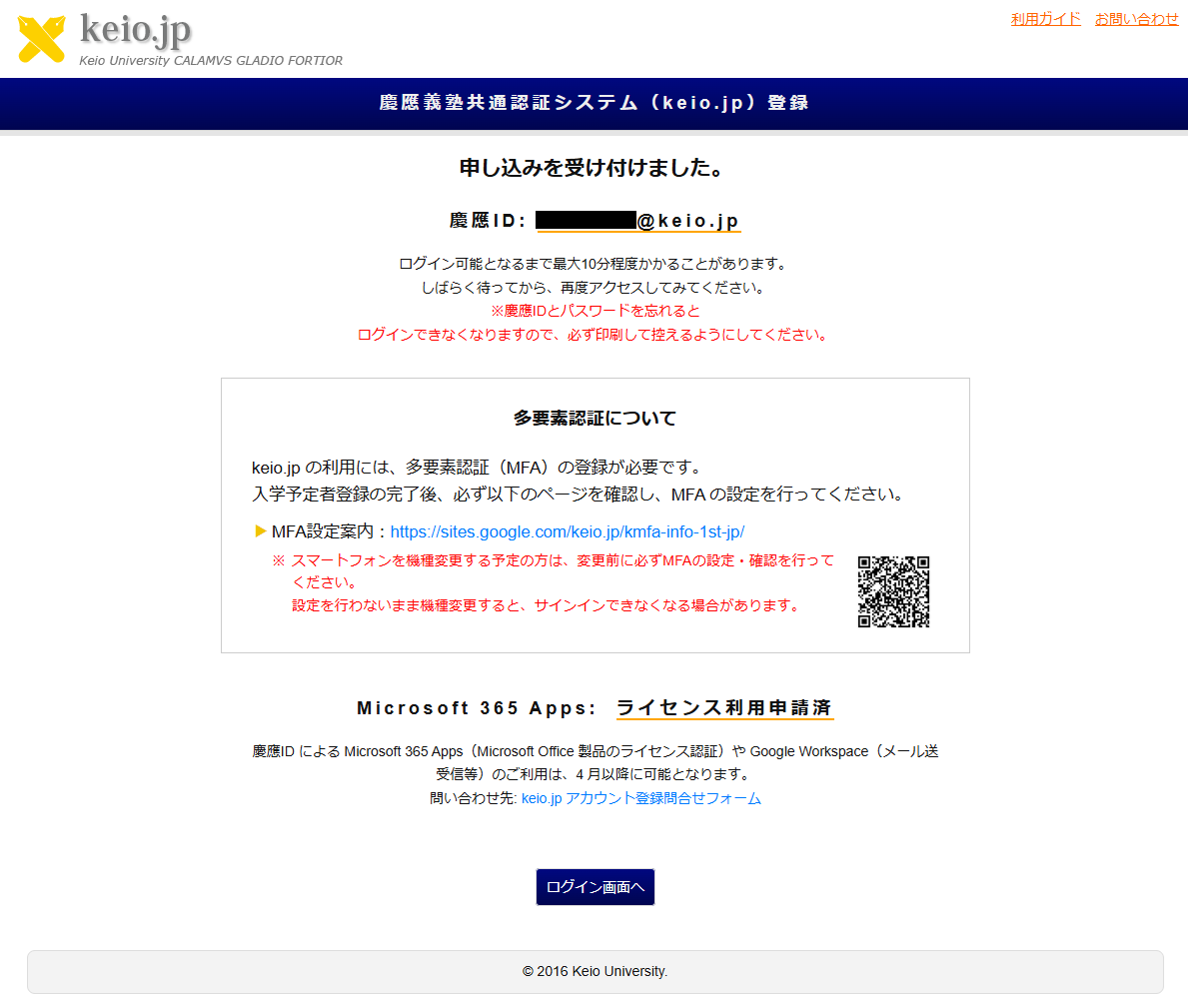
Task: Open the 利用ガイド link
Action: pyautogui.click(x=1045, y=19)
